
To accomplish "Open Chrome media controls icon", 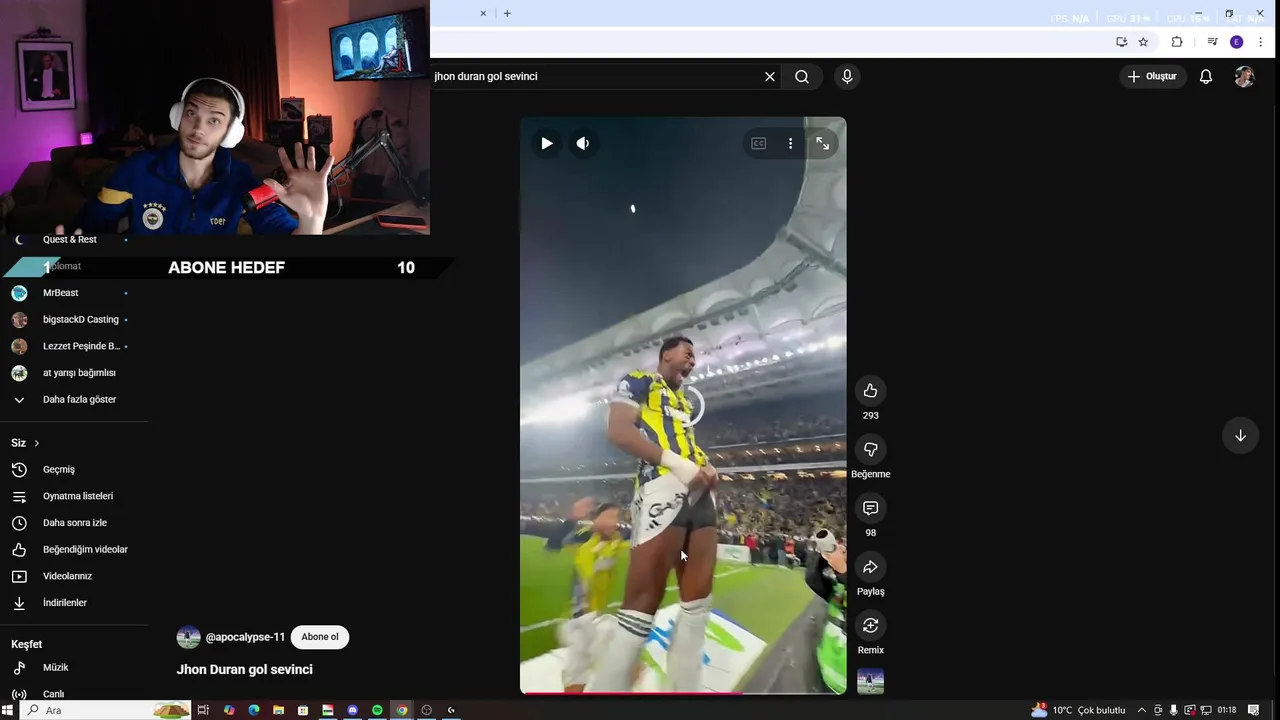I will pyautogui.click(x=1212, y=42).
